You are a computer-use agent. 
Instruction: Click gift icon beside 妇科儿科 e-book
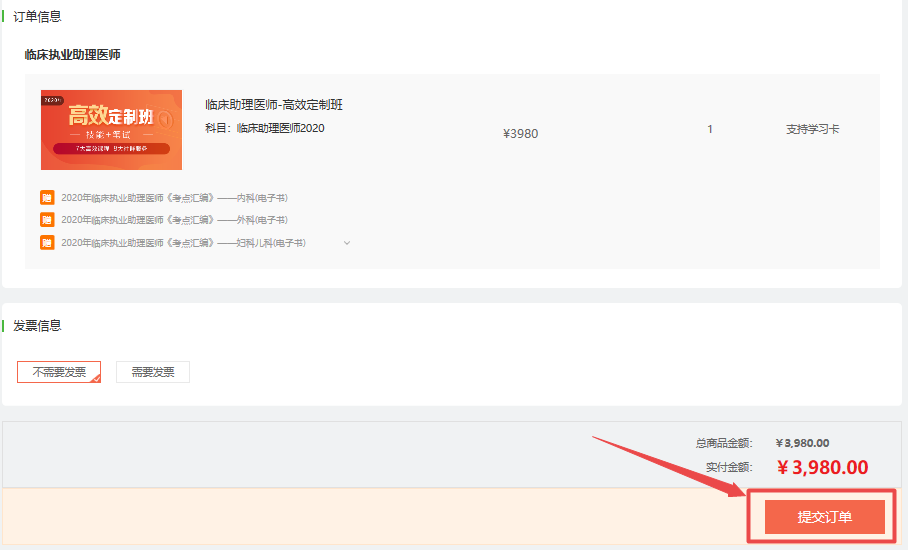[x=47, y=243]
